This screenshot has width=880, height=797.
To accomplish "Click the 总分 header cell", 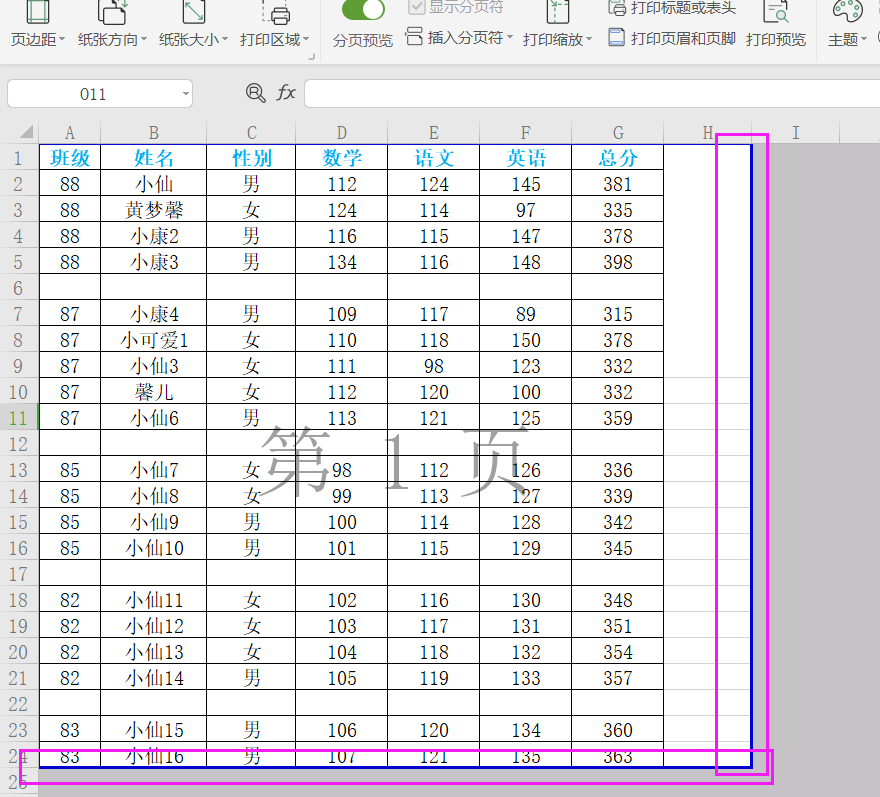I will 617,158.
